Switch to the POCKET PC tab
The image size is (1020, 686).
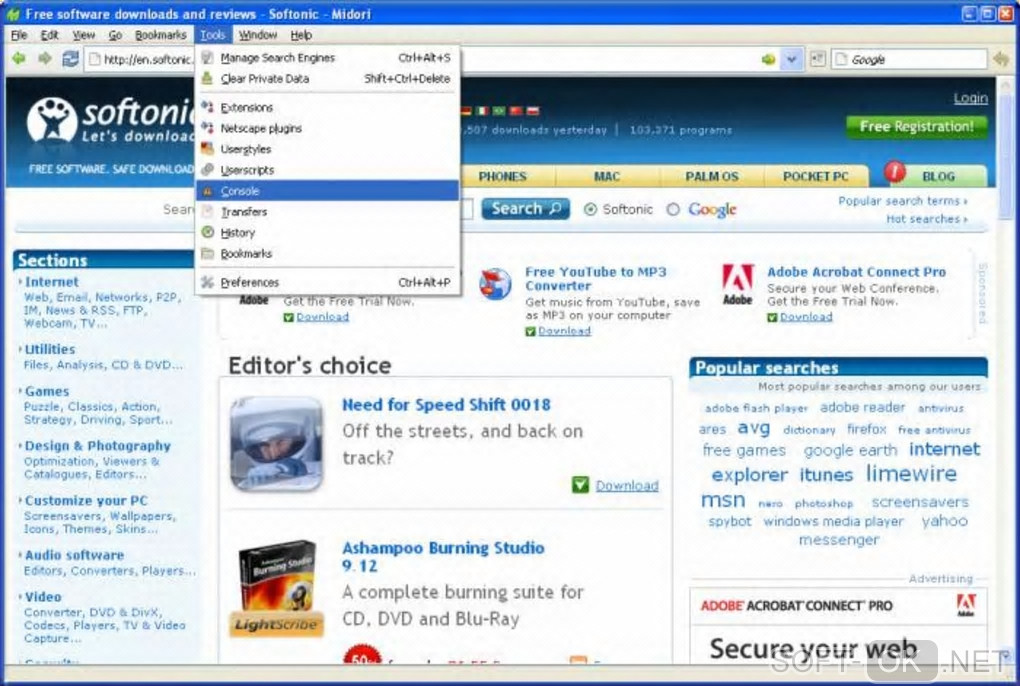816,176
